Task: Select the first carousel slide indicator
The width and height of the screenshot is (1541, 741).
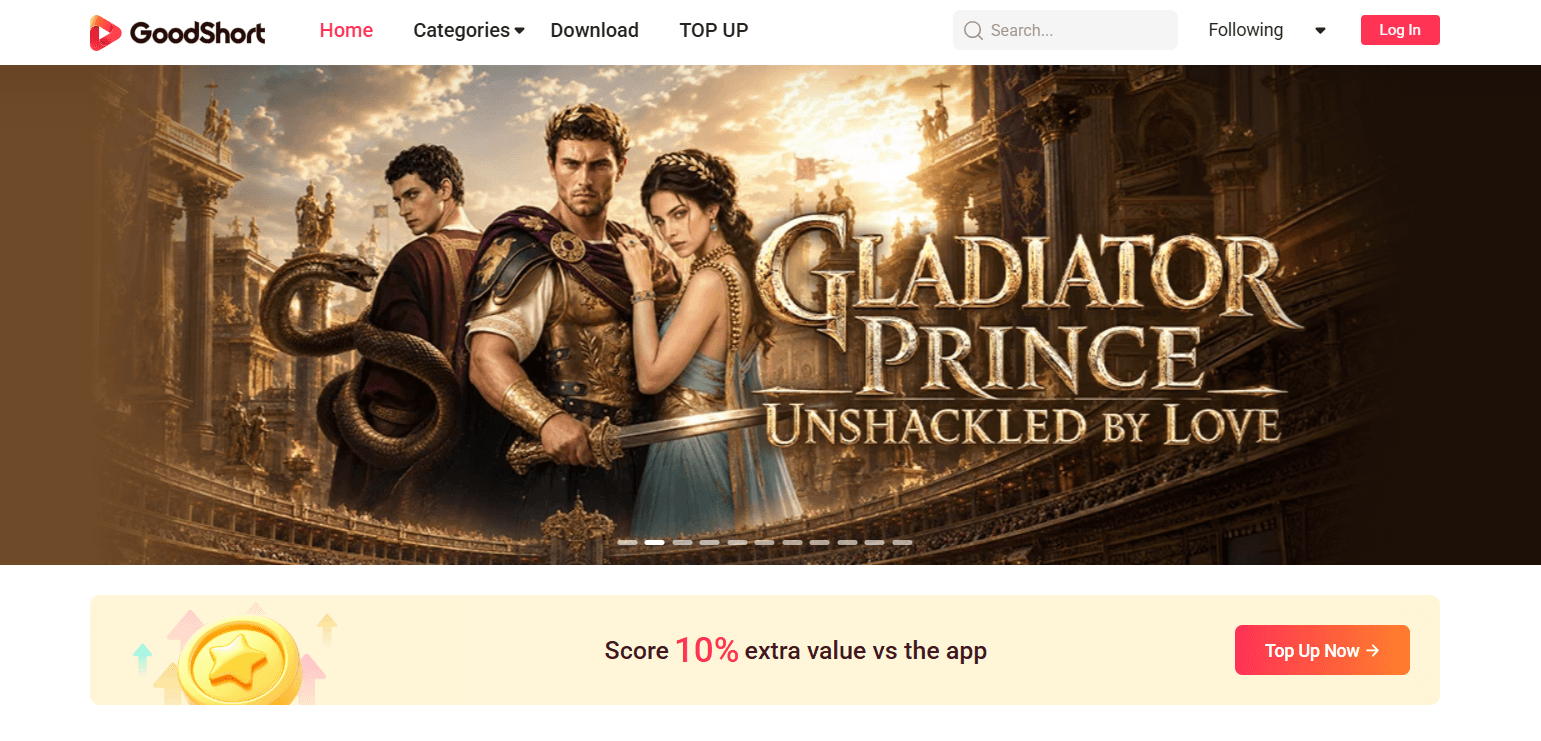Action: click(x=627, y=542)
